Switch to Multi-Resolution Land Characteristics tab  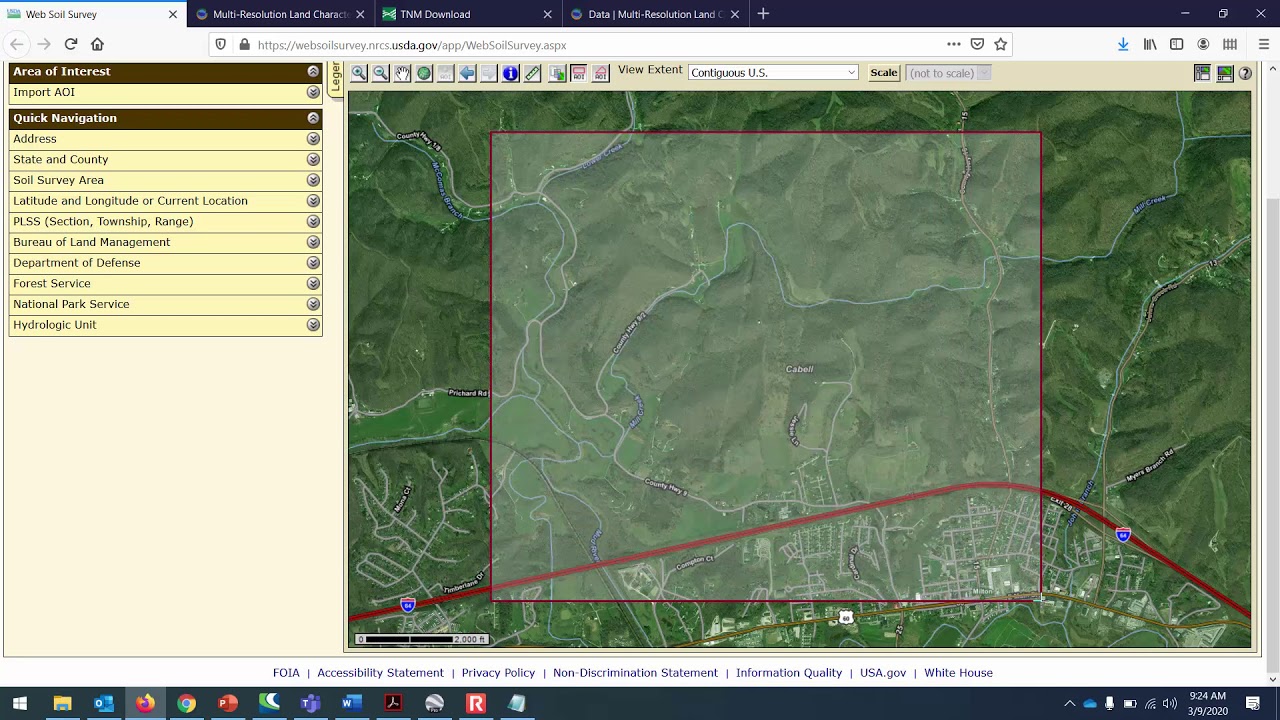click(x=280, y=14)
